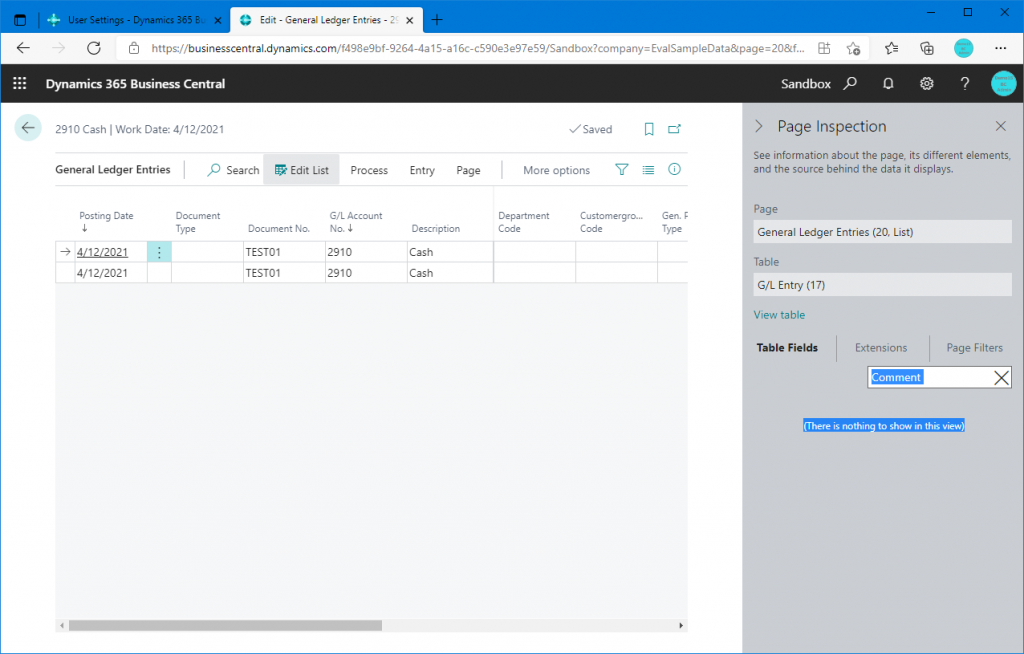The width and height of the screenshot is (1024, 654).
Task: Add this page to browser favorites
Action: (853, 48)
